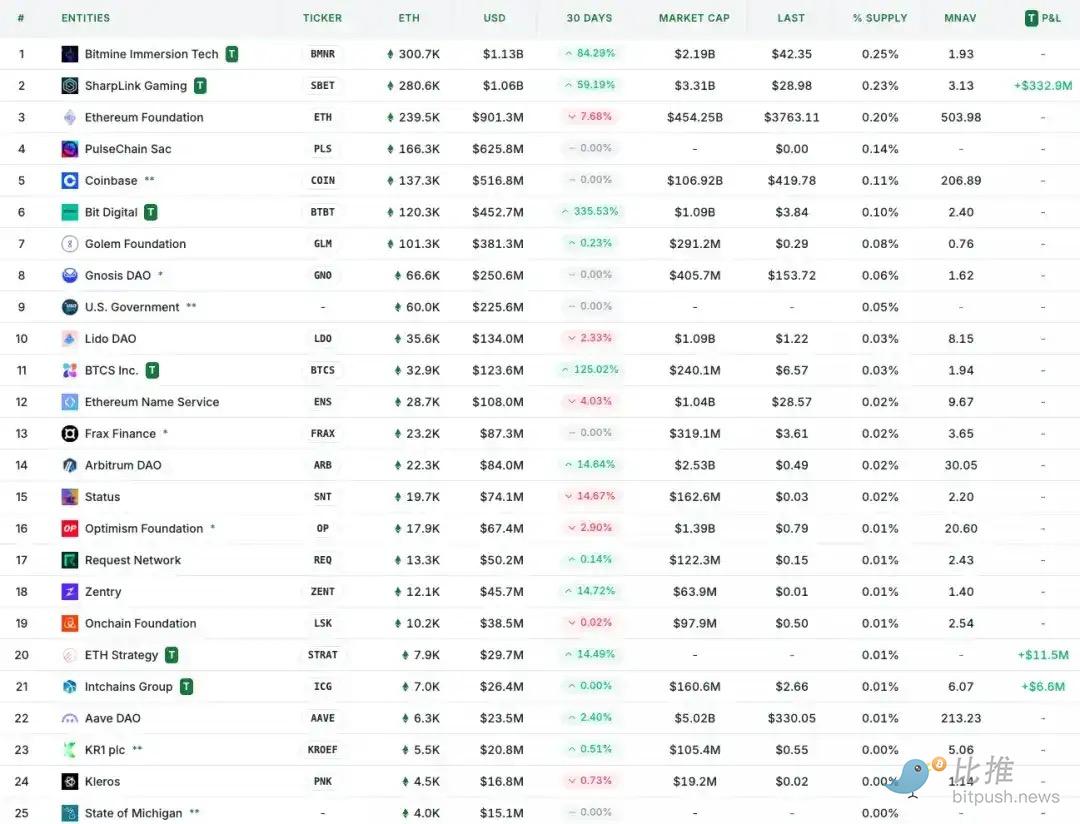The width and height of the screenshot is (1080, 824).
Task: Click the BTBT ticker tag
Action: click(322, 212)
